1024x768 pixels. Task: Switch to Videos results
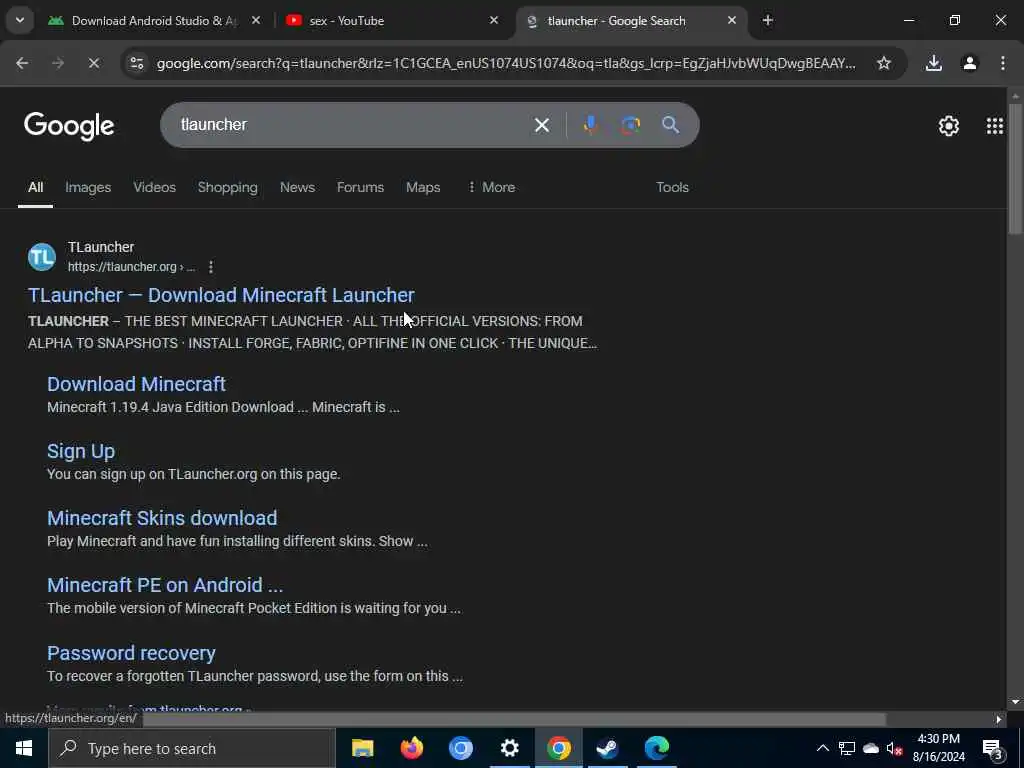coord(155,187)
